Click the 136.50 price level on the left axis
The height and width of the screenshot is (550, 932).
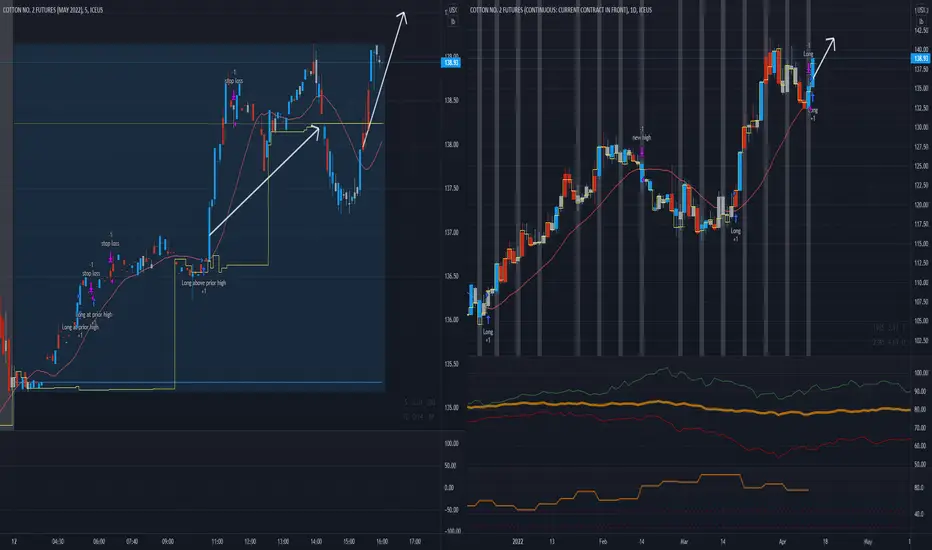click(451, 276)
